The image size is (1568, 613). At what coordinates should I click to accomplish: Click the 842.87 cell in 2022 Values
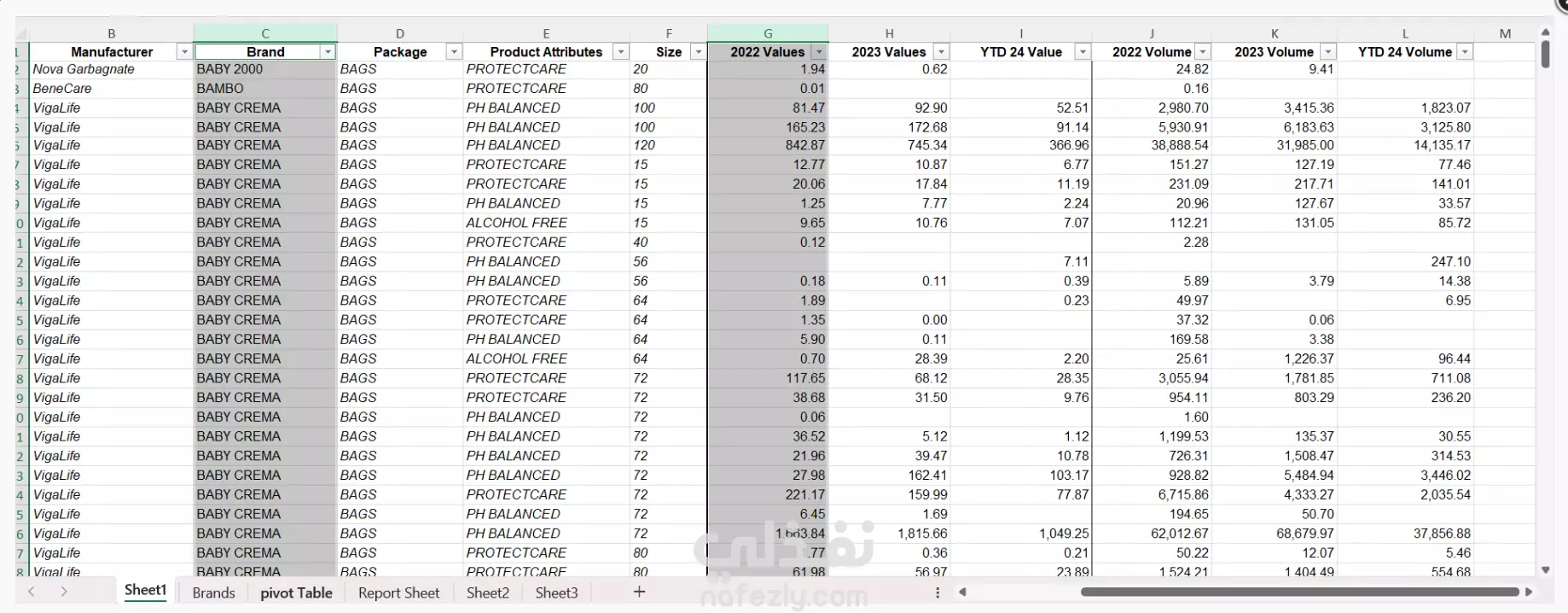768,145
